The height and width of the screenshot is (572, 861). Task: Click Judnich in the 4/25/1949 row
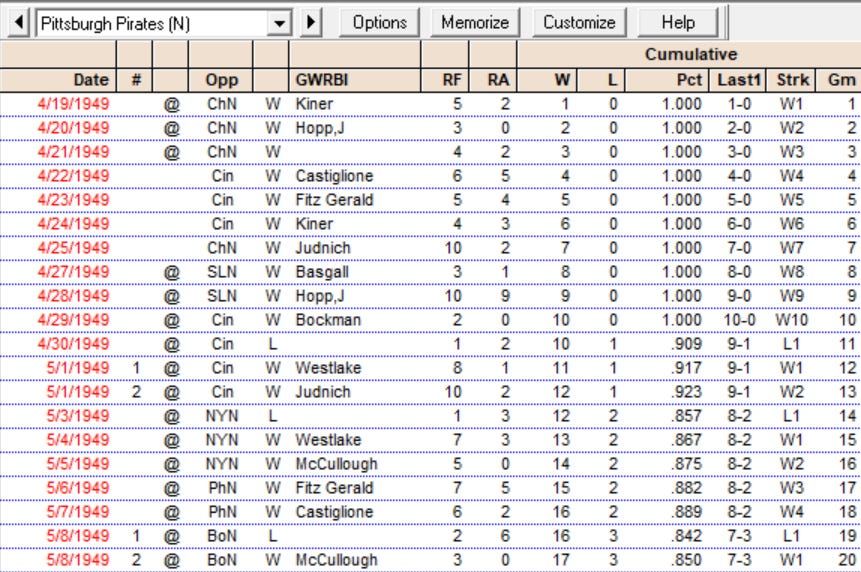click(323, 248)
